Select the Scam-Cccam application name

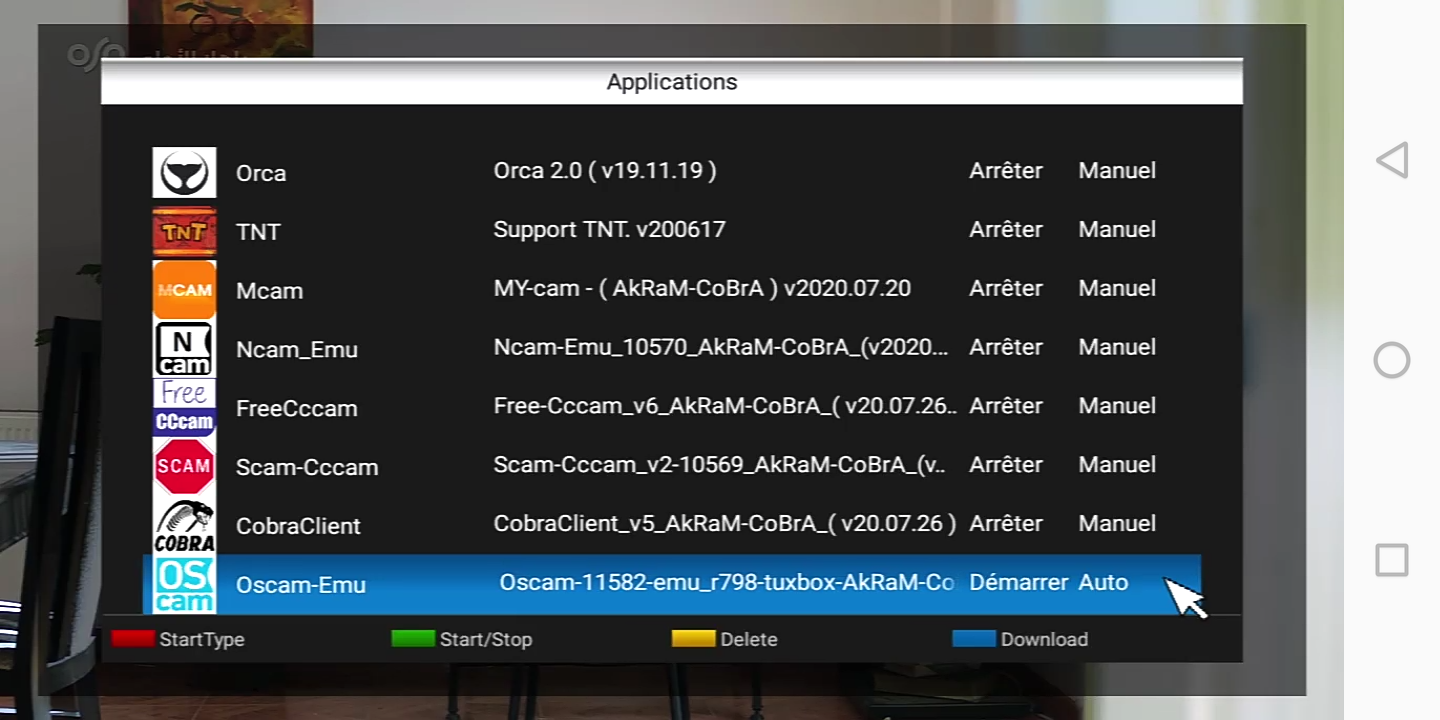(307, 468)
